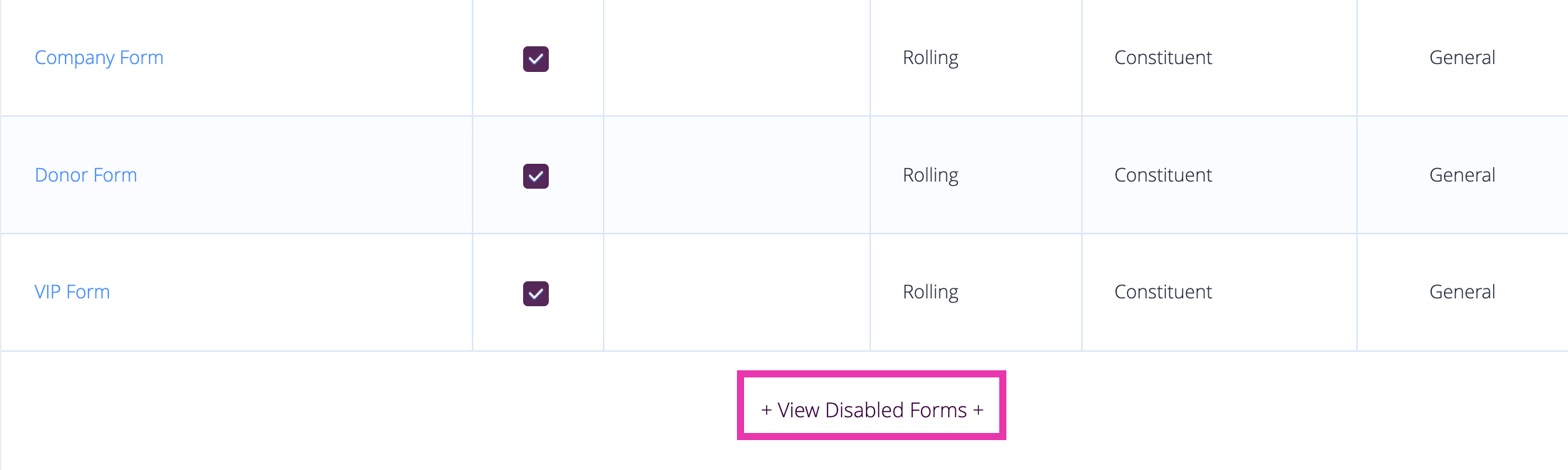Select General in the Donor Form row
The width and height of the screenshot is (1568, 470).
tap(1463, 175)
